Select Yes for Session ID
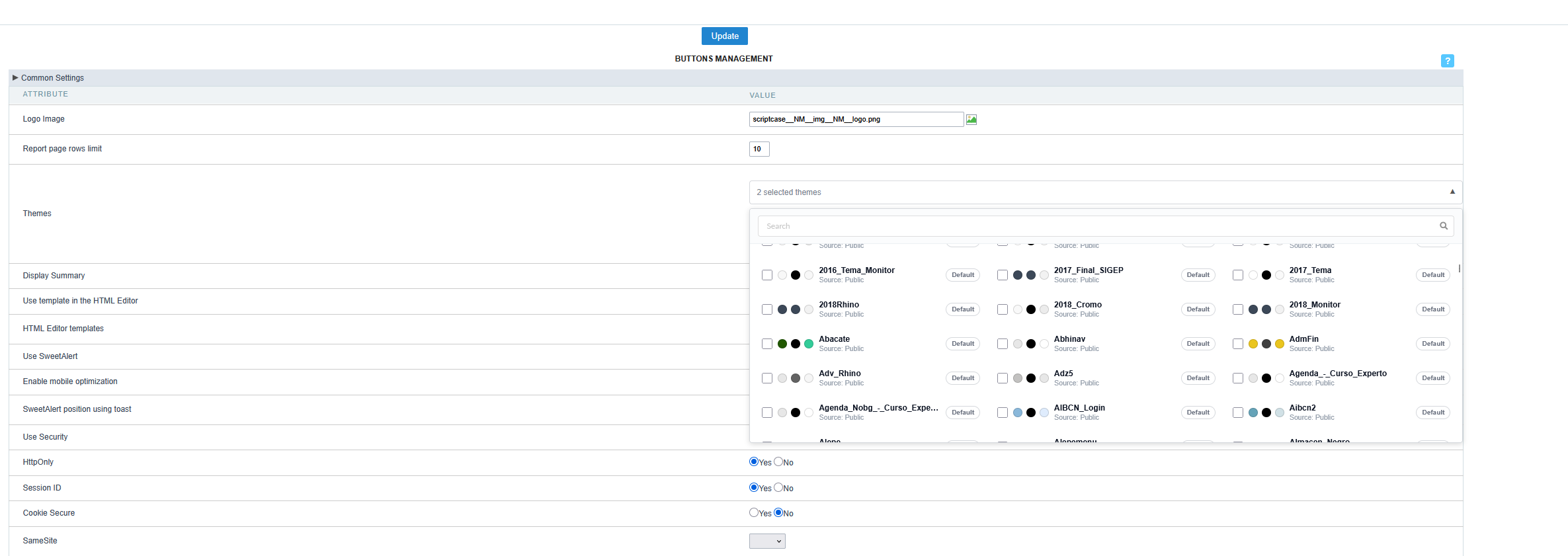The height and width of the screenshot is (556, 1568). click(754, 488)
